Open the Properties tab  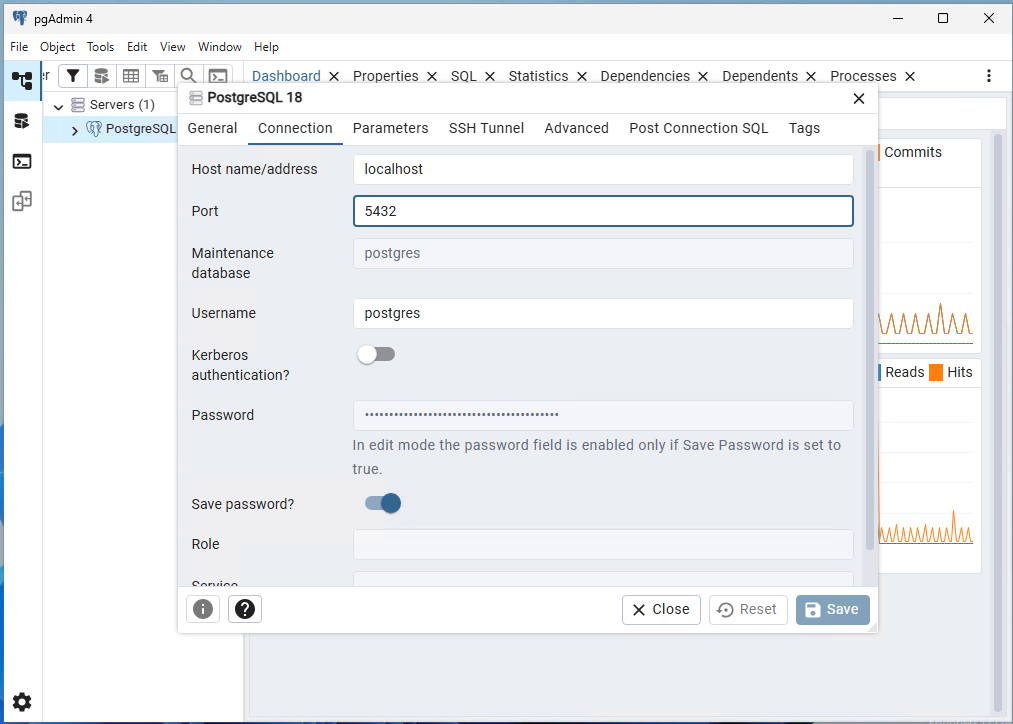[386, 76]
